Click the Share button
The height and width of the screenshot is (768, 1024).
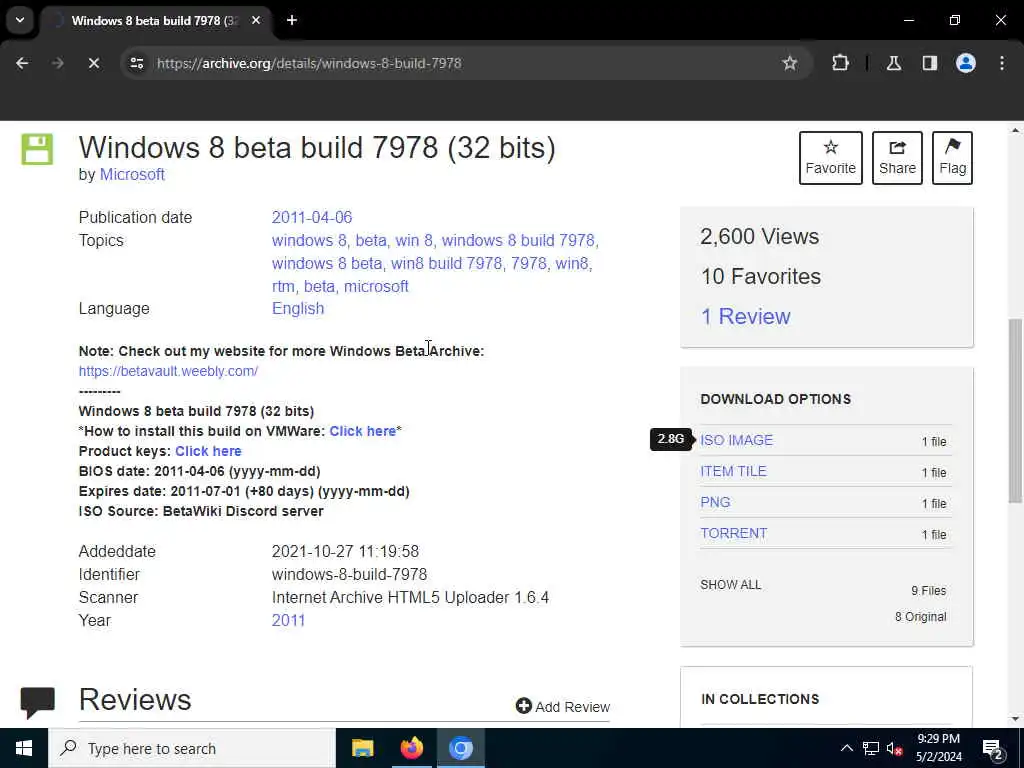pyautogui.click(x=897, y=158)
